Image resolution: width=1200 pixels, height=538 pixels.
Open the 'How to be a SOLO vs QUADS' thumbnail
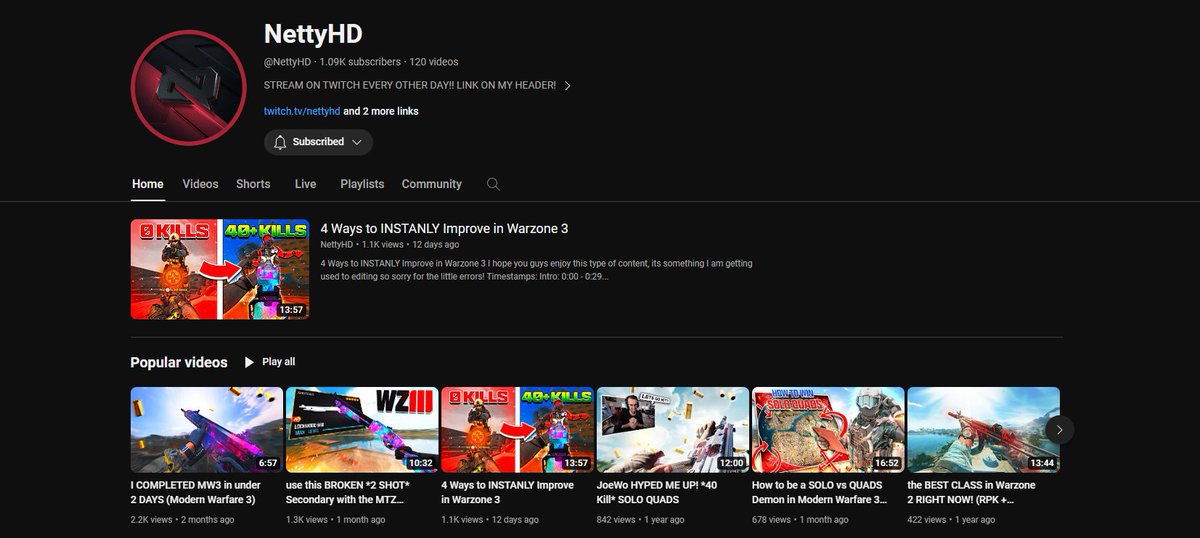[x=828, y=430]
